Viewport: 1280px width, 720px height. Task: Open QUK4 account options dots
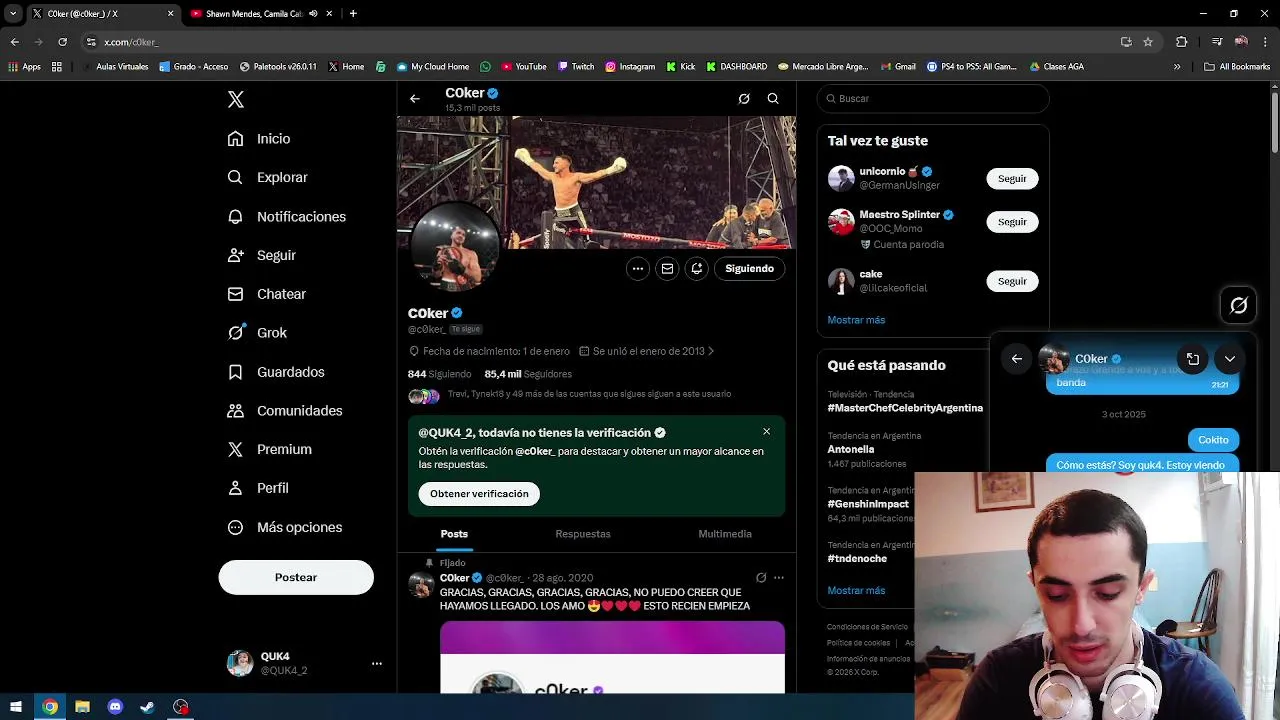click(x=377, y=663)
